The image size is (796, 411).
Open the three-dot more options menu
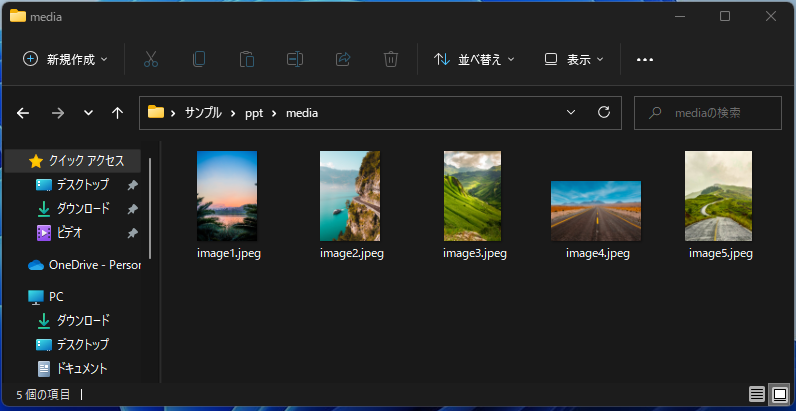click(x=645, y=59)
